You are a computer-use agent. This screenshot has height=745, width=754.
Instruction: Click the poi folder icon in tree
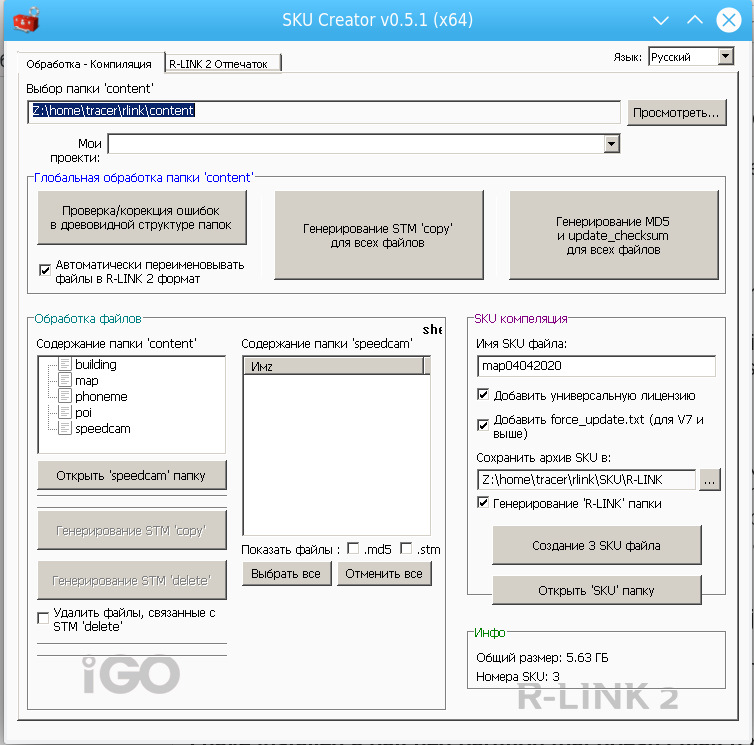pyautogui.click(x=65, y=412)
